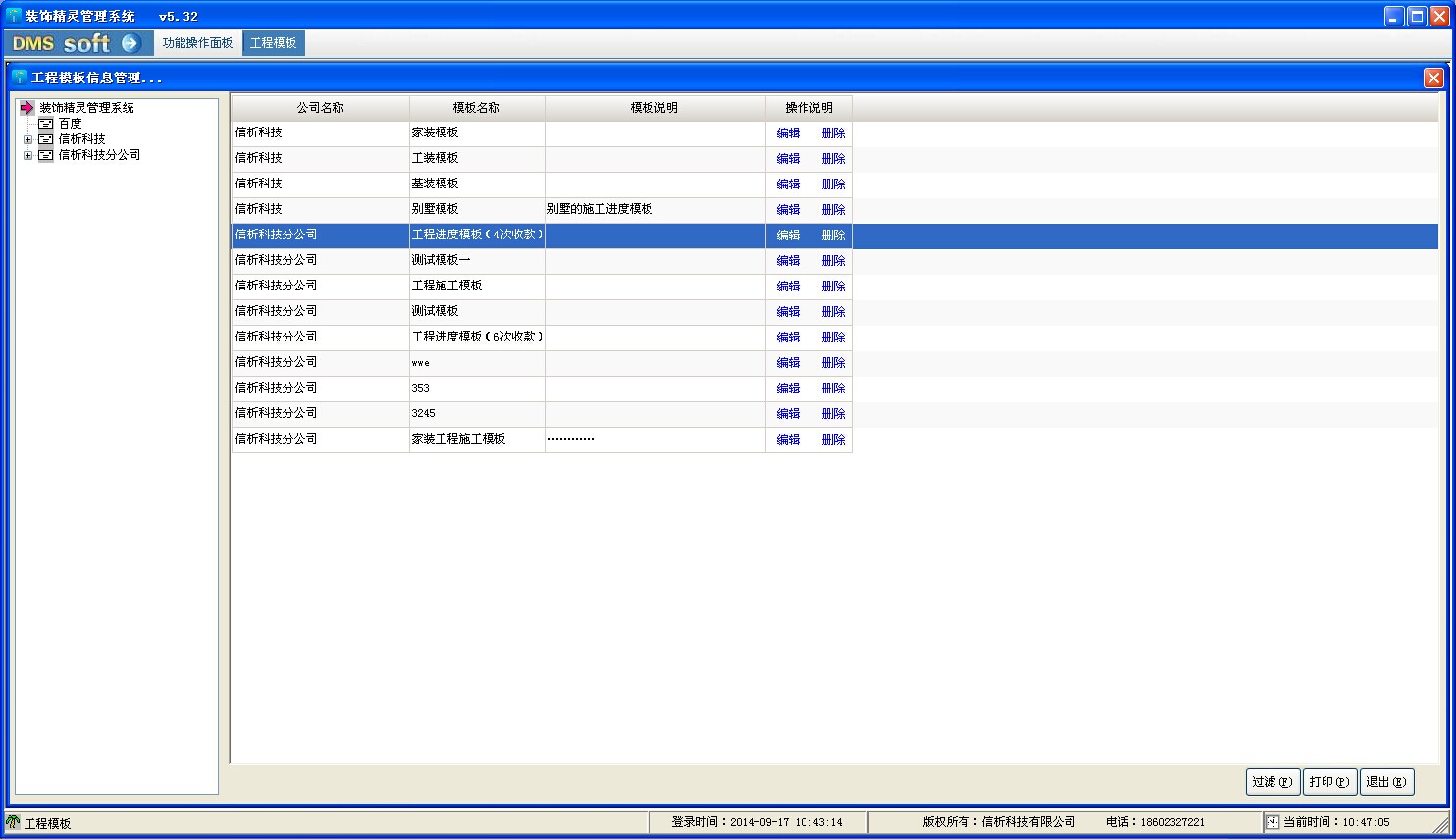Expand the 信析科技分公司 tree node

27,155
